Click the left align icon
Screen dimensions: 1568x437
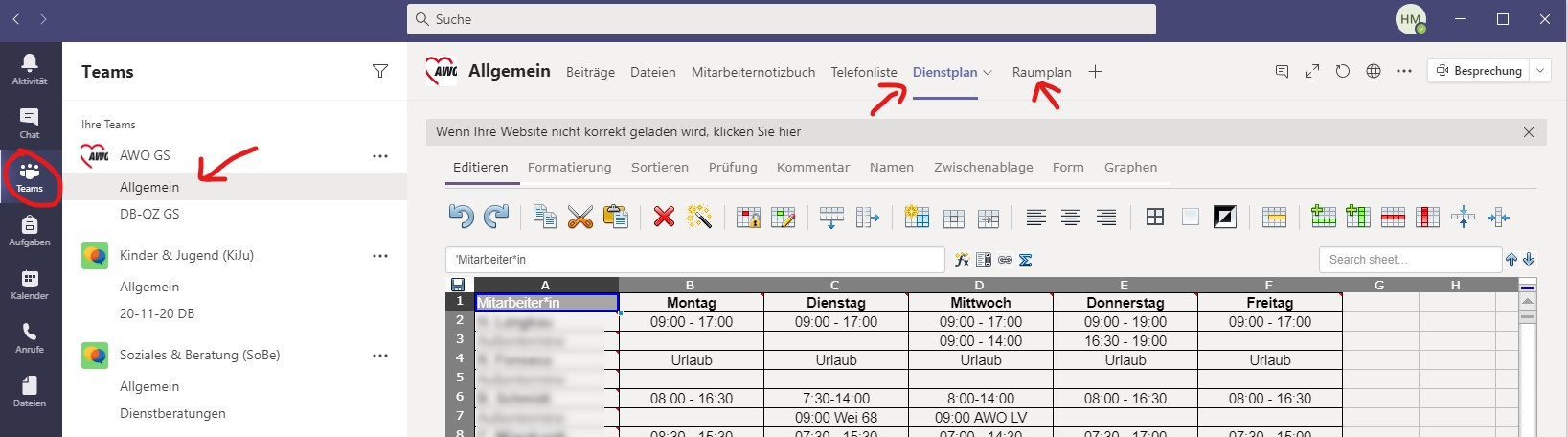point(1035,218)
